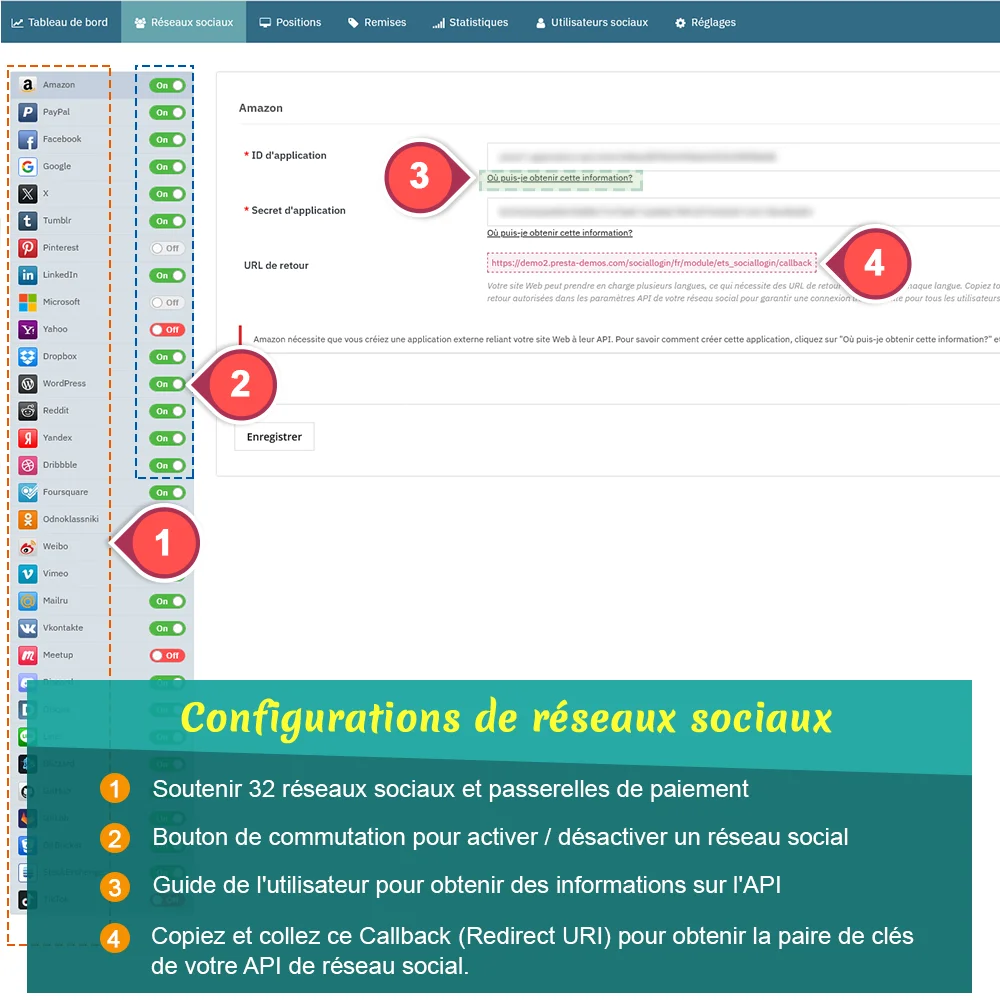
Task: Open the Tableau de bord tab
Action: tap(61, 22)
